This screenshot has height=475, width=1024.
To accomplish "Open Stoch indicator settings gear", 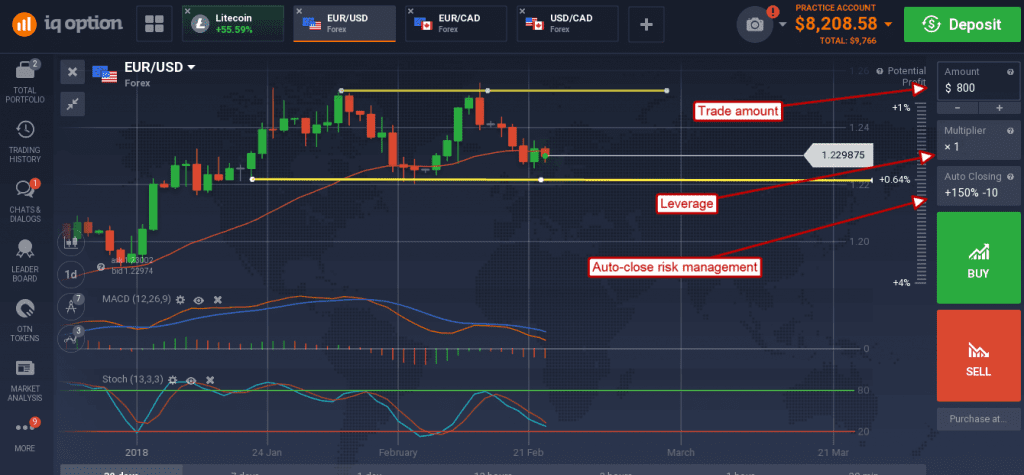I will pyautogui.click(x=172, y=380).
